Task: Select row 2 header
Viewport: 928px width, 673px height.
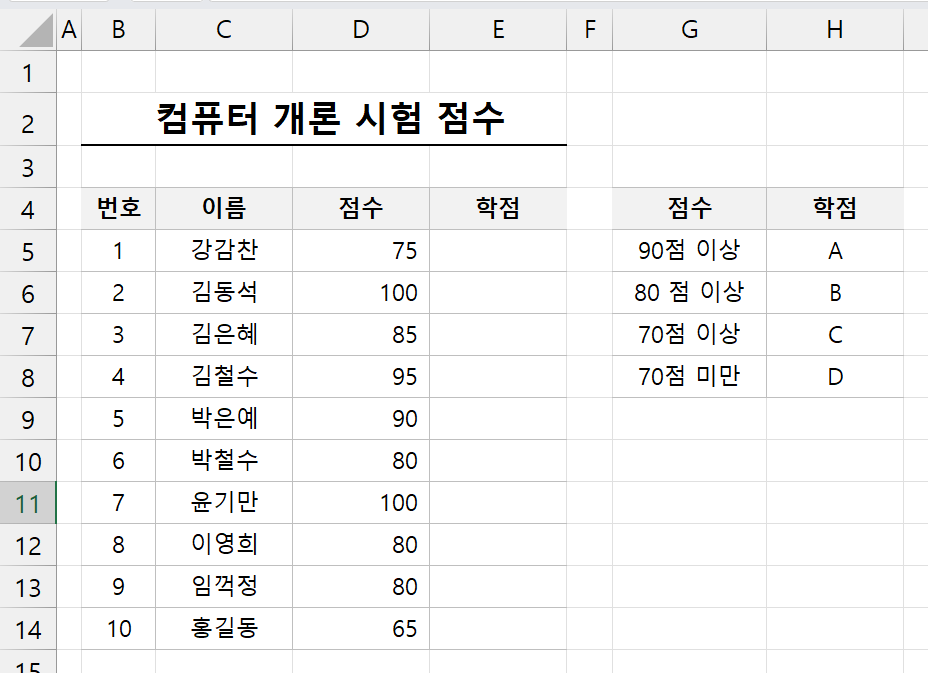Action: (x=28, y=120)
